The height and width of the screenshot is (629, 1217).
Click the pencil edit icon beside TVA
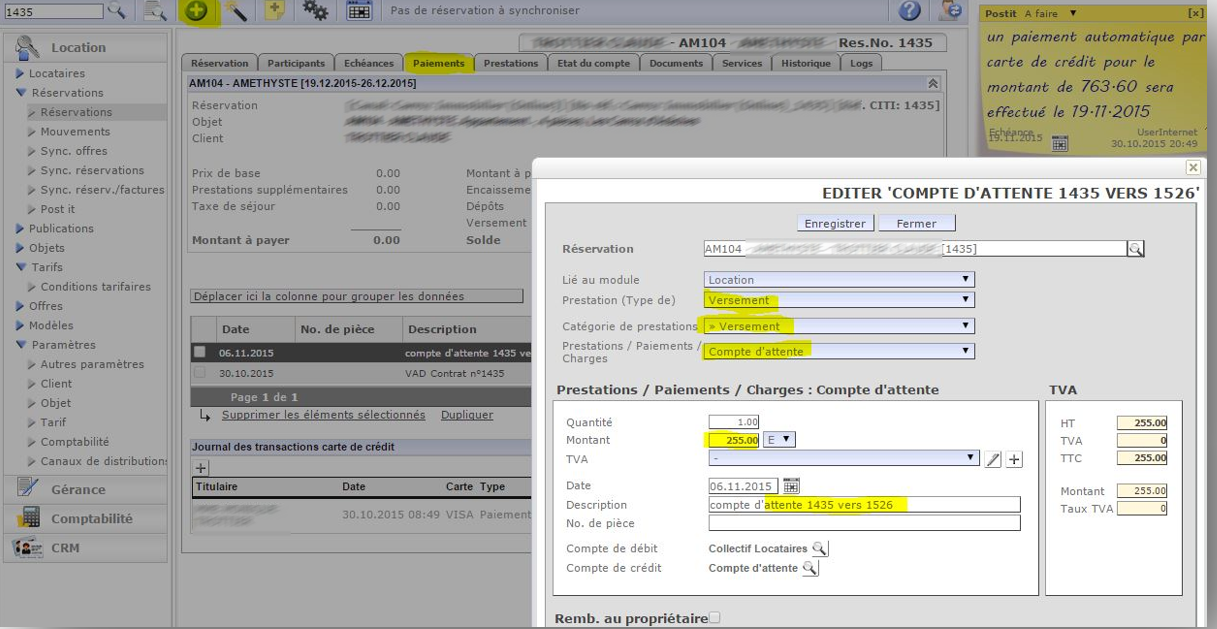993,459
